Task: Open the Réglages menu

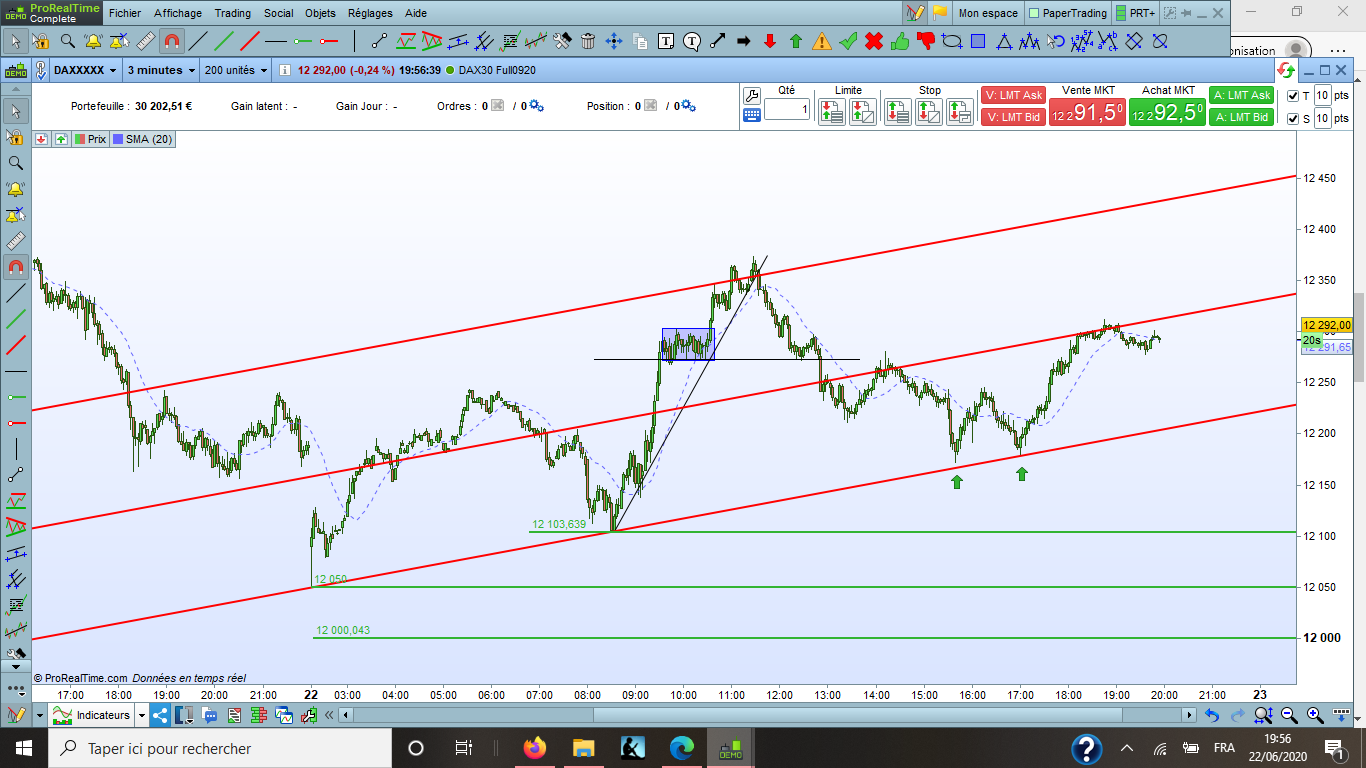Action: click(x=370, y=13)
